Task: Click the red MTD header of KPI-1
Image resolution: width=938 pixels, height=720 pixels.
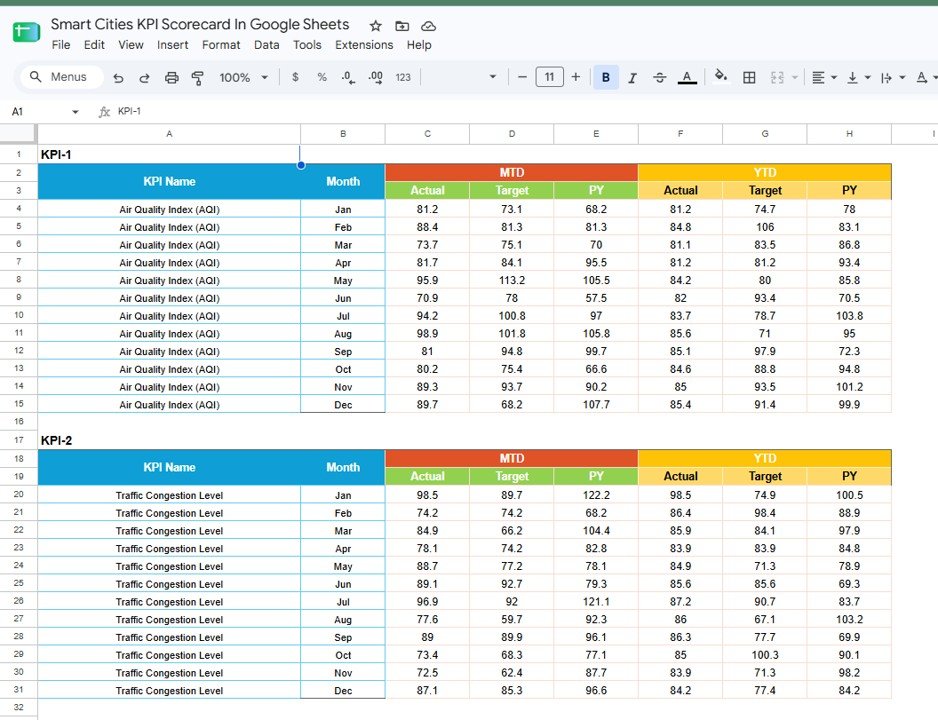Action: pyautogui.click(x=511, y=173)
